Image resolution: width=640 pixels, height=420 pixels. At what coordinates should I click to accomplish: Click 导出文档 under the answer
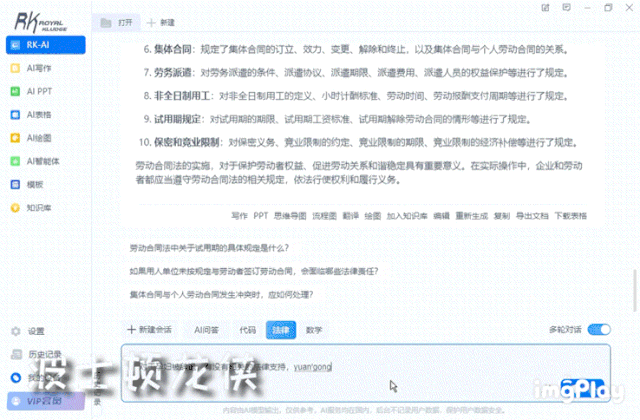click(x=532, y=216)
